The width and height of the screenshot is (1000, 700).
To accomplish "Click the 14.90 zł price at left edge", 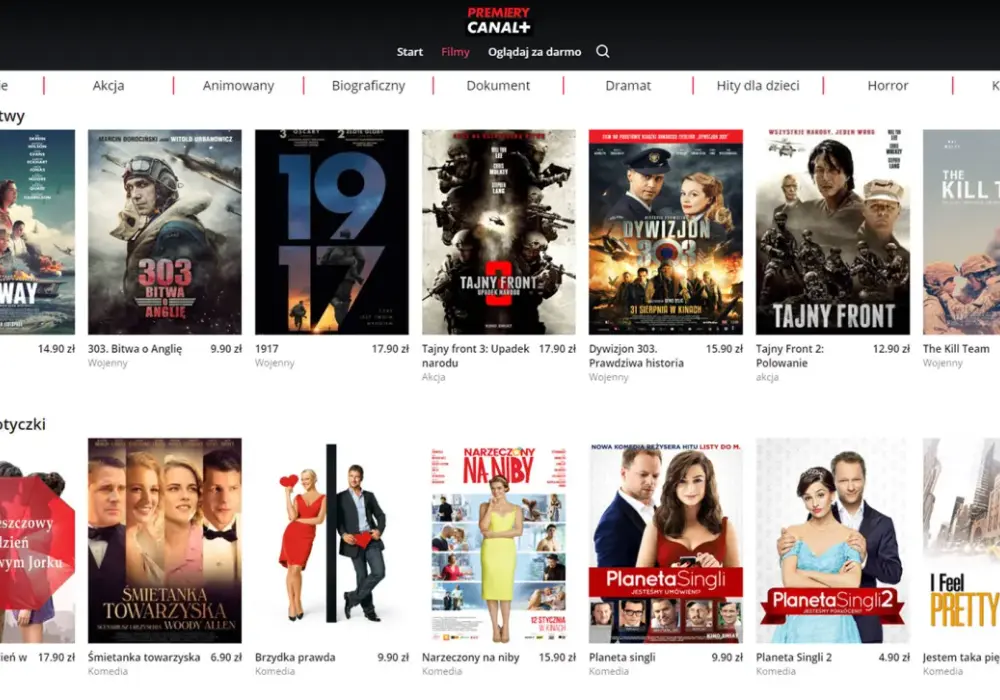I will tap(56, 349).
